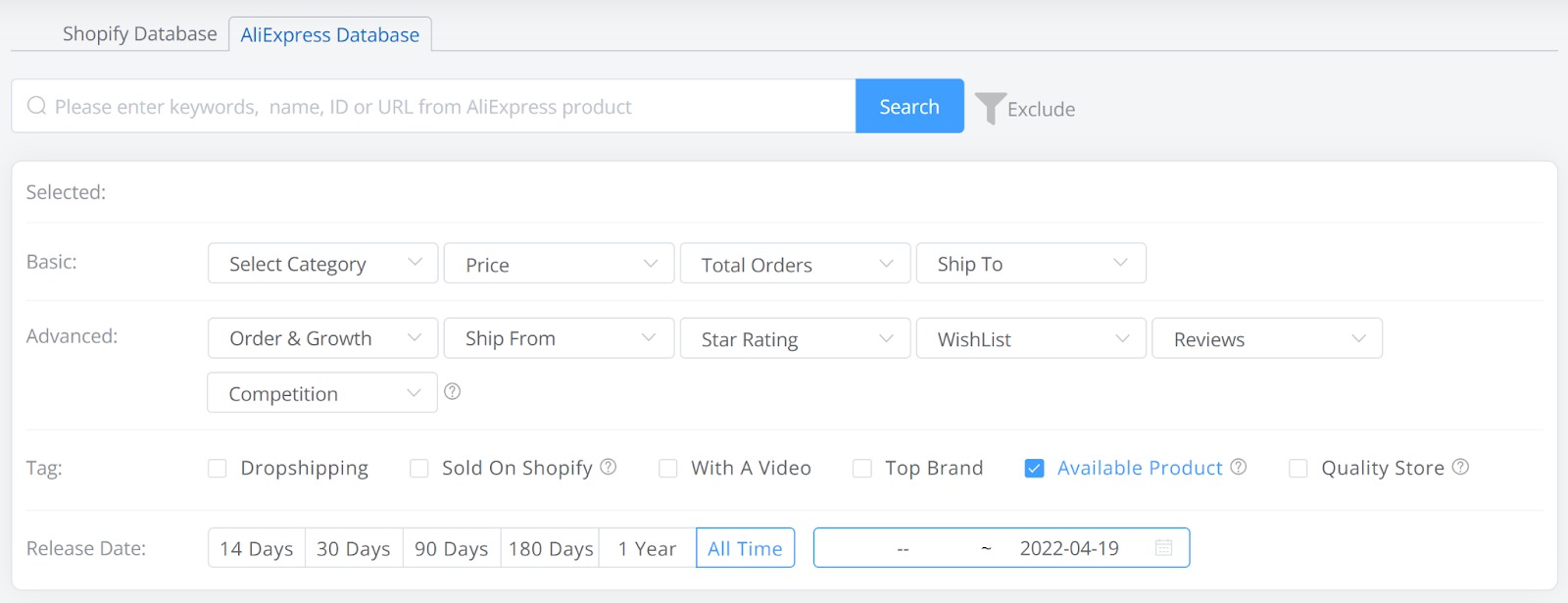
Task: Tick the With A Video checkbox
Action: pos(668,469)
